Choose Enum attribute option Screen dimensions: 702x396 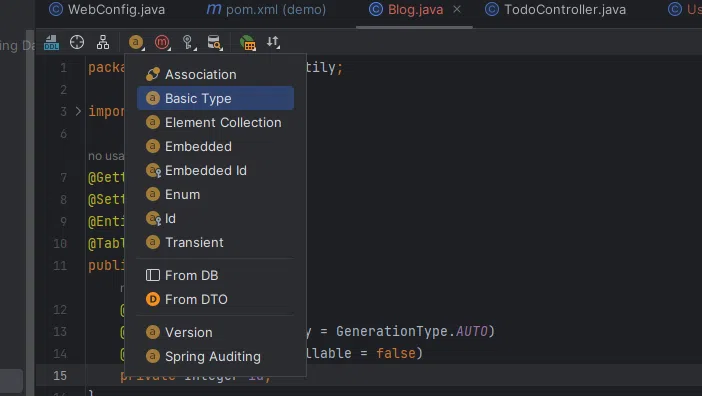pyautogui.click(x=215, y=194)
